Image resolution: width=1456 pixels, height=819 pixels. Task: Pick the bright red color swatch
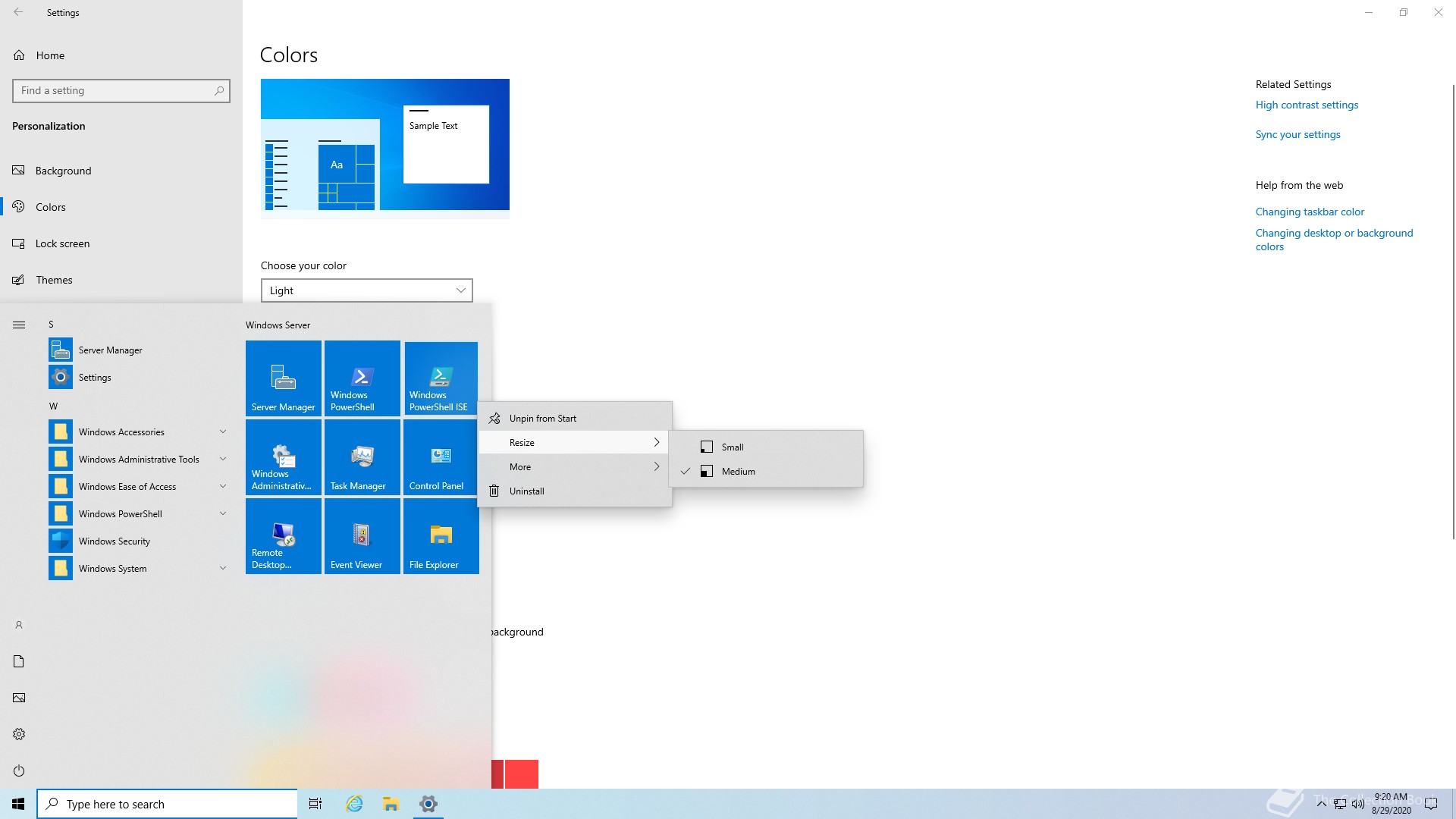[521, 774]
